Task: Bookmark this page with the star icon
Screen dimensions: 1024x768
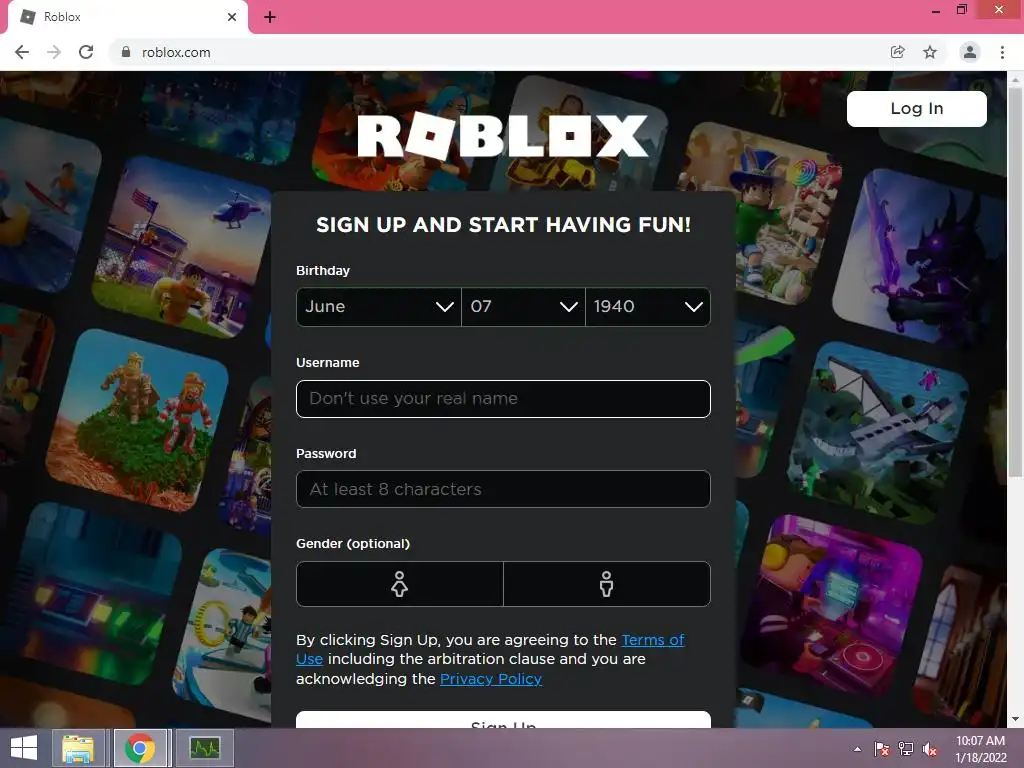Action: [x=930, y=52]
